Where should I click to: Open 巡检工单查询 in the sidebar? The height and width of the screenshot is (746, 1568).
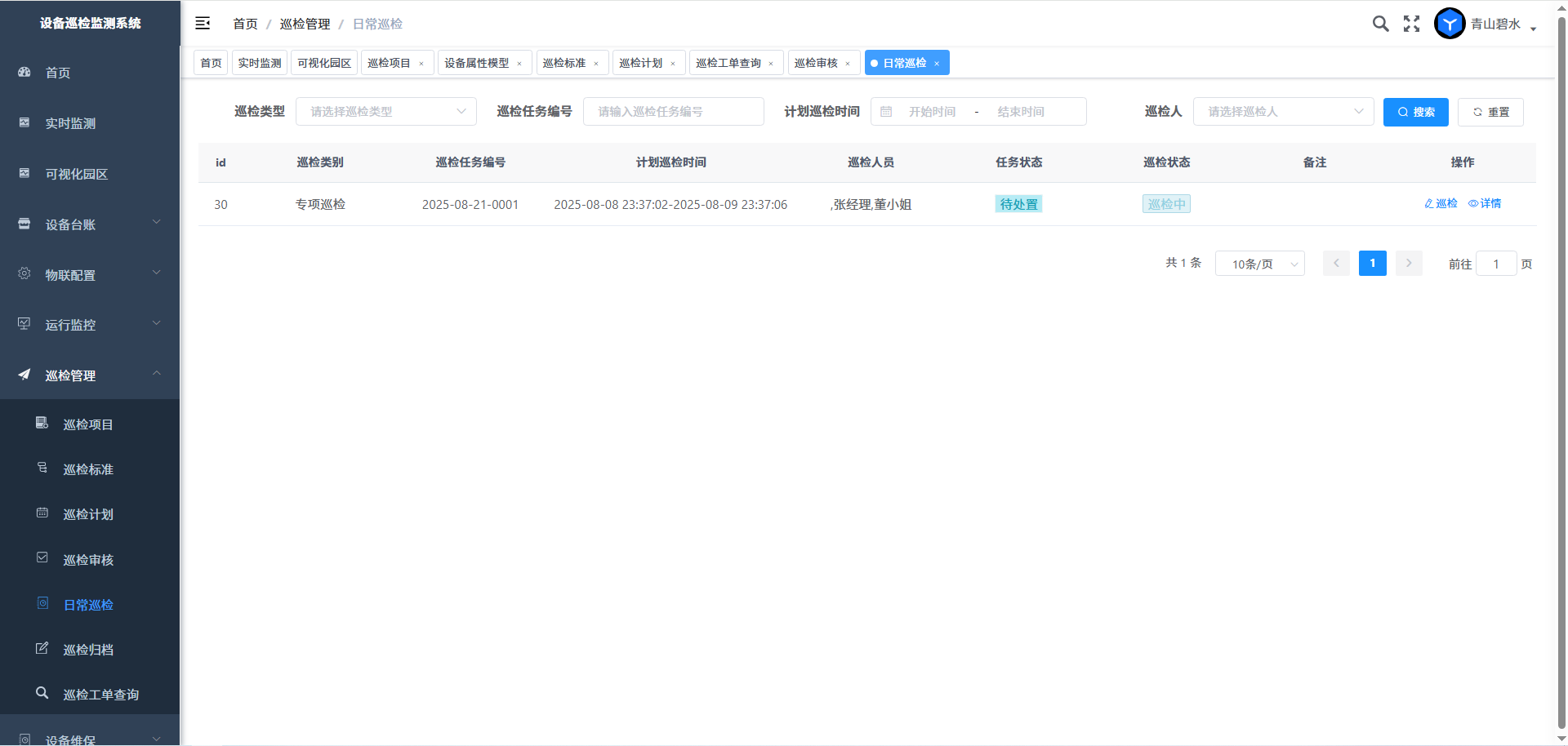click(100, 695)
